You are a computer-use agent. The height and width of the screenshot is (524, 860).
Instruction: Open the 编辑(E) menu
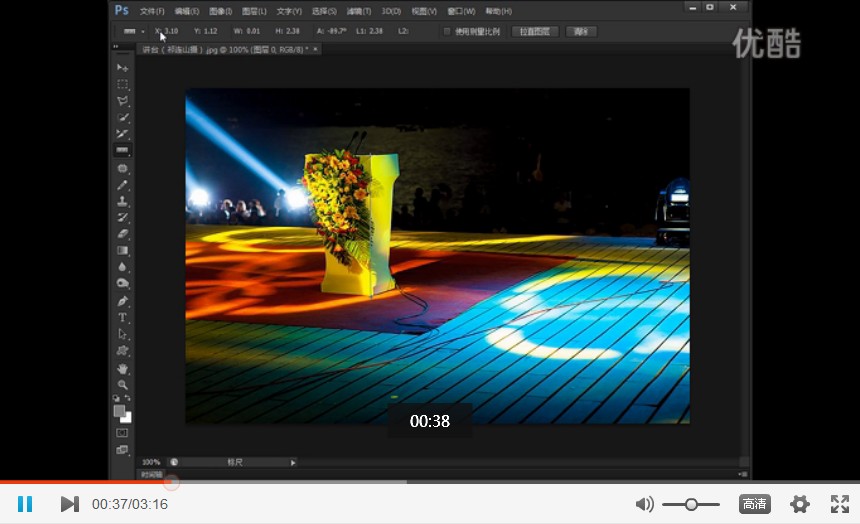pyautogui.click(x=186, y=11)
